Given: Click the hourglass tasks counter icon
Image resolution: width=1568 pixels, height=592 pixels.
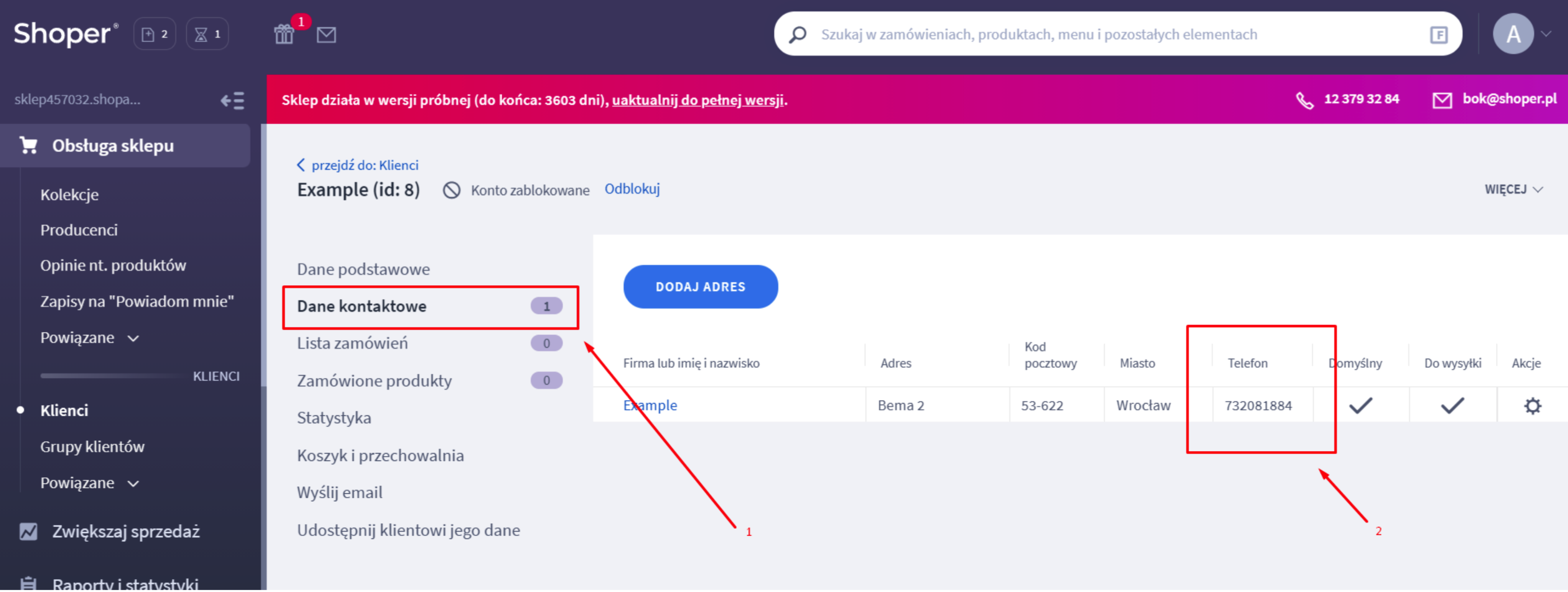Looking at the screenshot, I should pyautogui.click(x=207, y=34).
